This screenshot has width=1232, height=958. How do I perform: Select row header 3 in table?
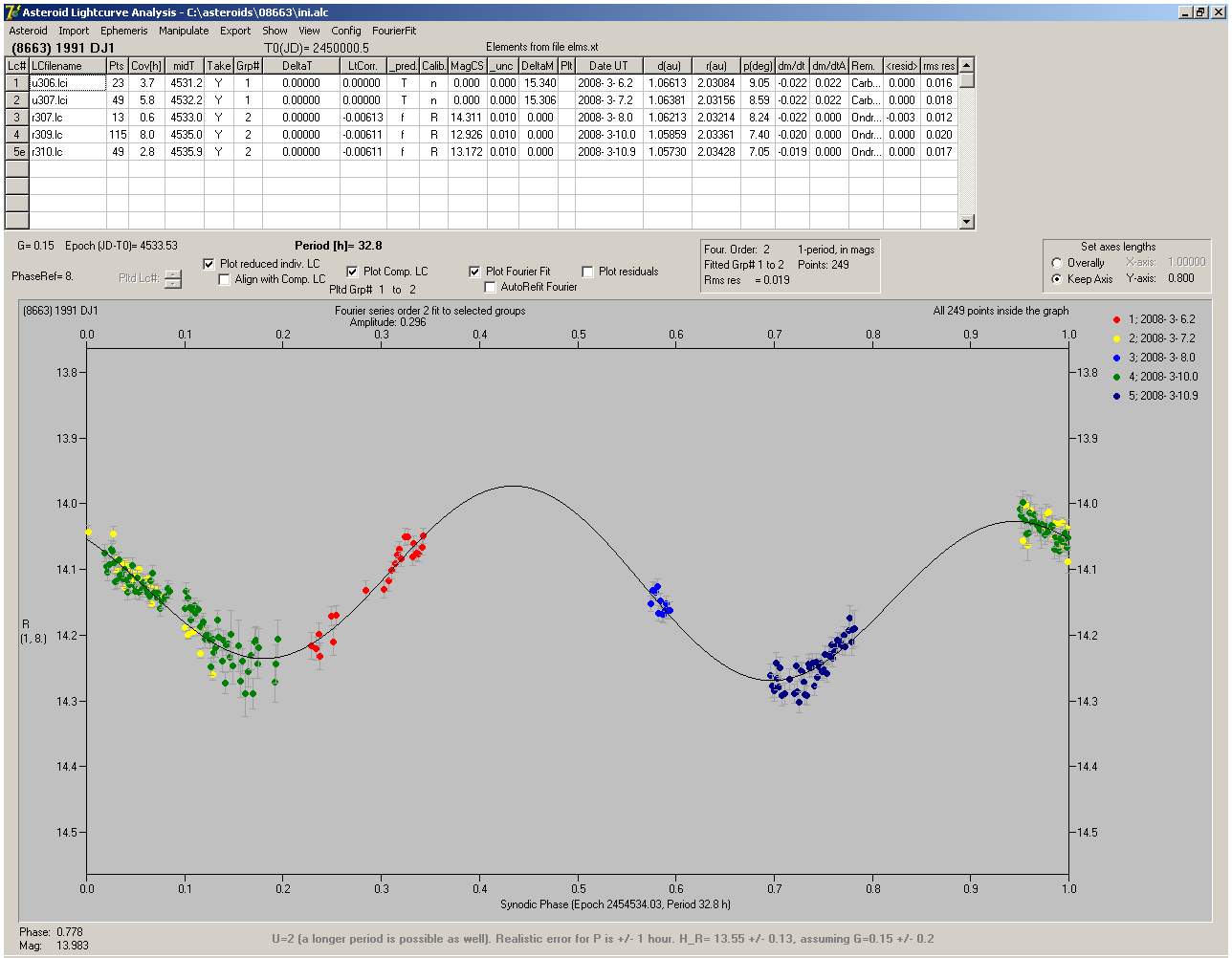point(16,118)
